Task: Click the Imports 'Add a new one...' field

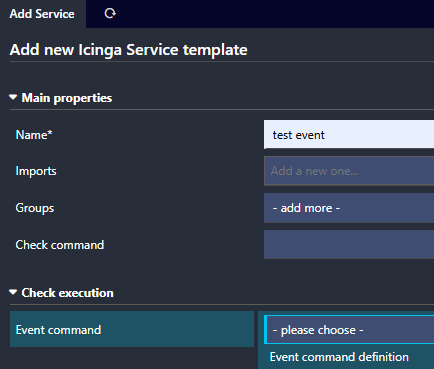Action: 349,171
